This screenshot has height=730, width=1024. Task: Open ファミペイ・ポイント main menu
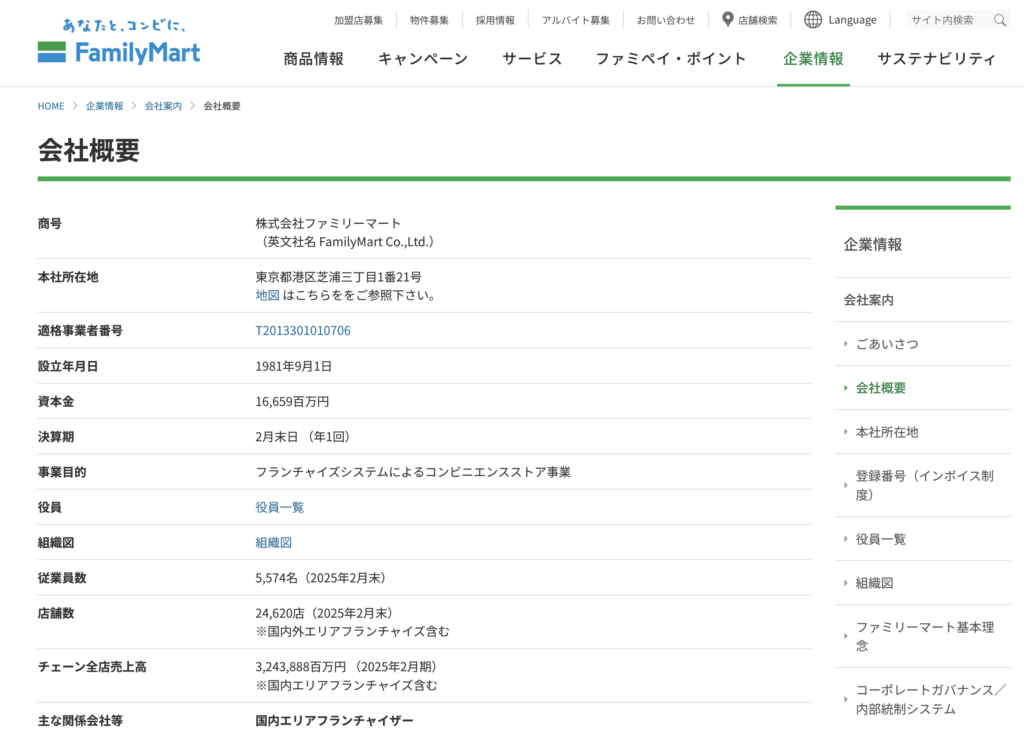(x=671, y=59)
